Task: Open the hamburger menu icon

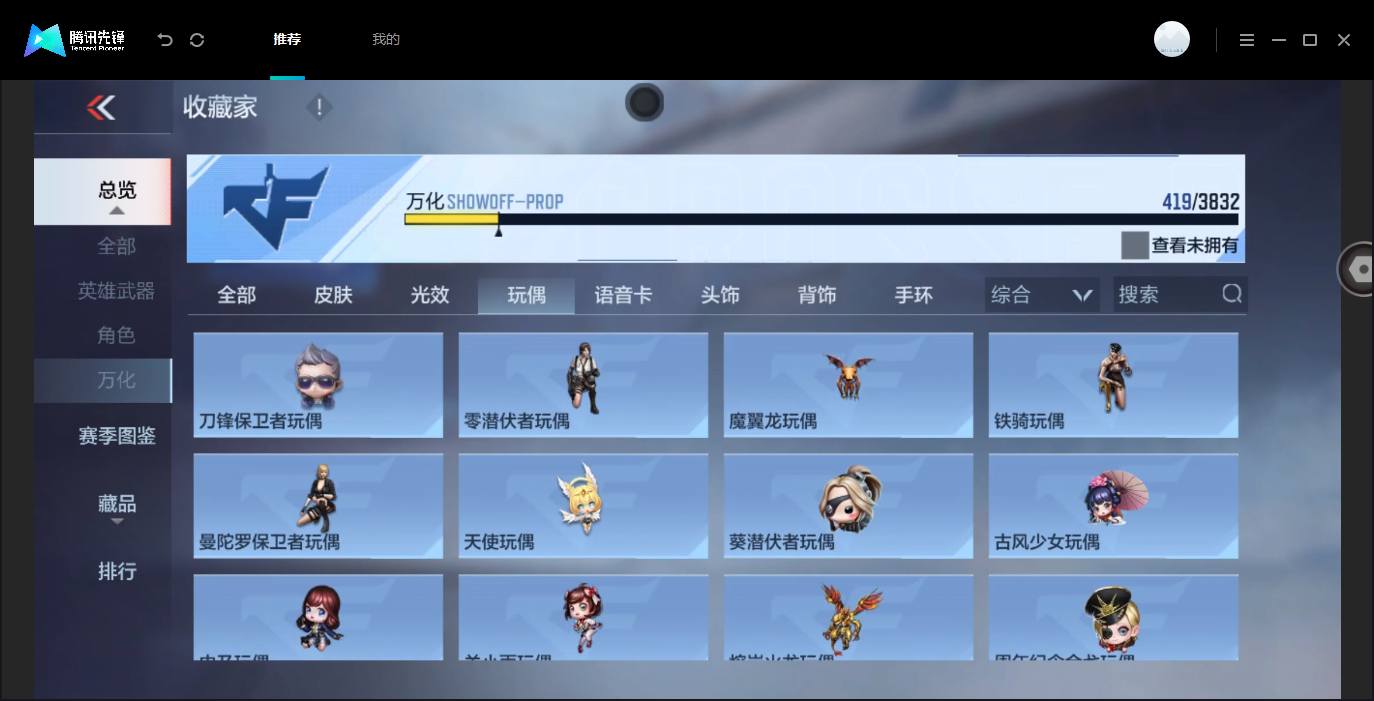Action: (x=1247, y=40)
